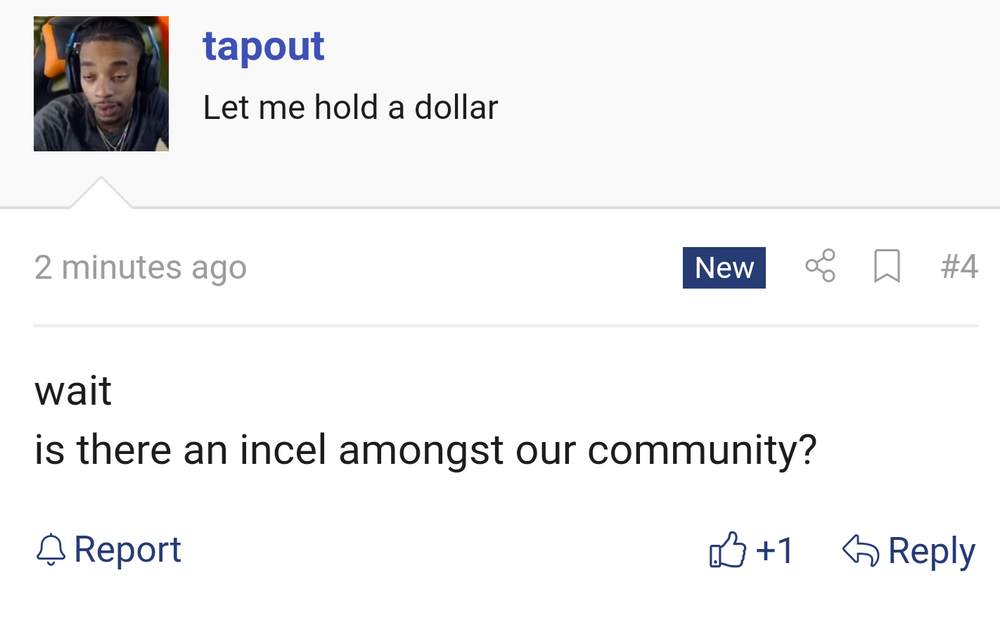The width and height of the screenshot is (1000, 618).
Task: Click the 'Report' text link
Action: pos(127,550)
